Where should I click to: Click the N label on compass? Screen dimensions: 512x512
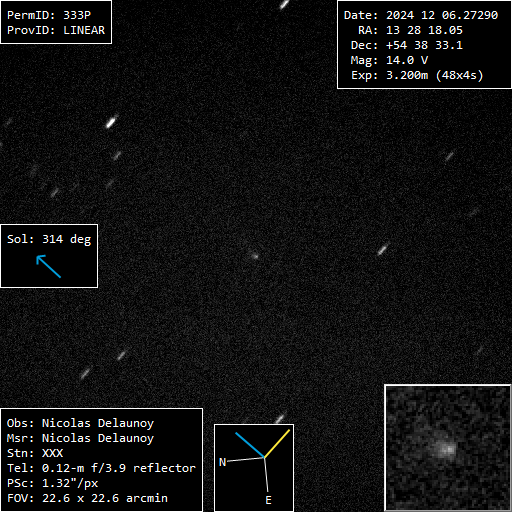point(222,462)
